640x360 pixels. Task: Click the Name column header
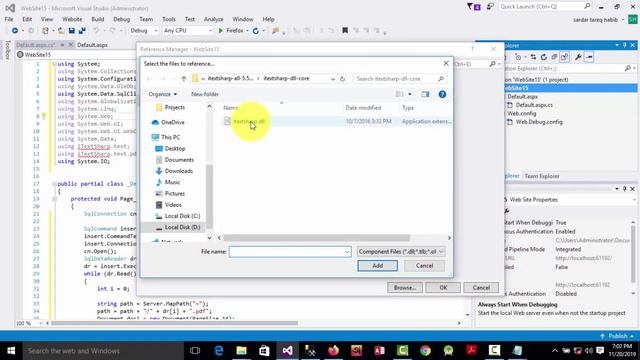[231, 108]
